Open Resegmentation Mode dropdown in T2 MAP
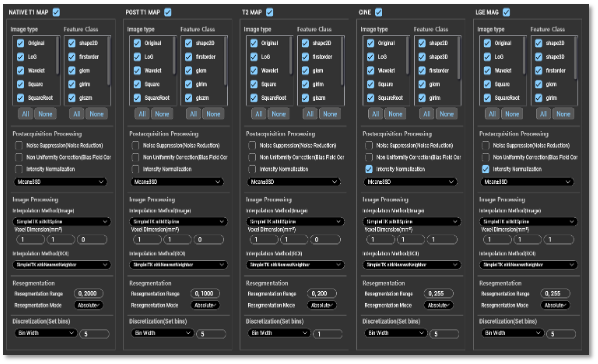This screenshot has width=598, height=364. (322, 305)
